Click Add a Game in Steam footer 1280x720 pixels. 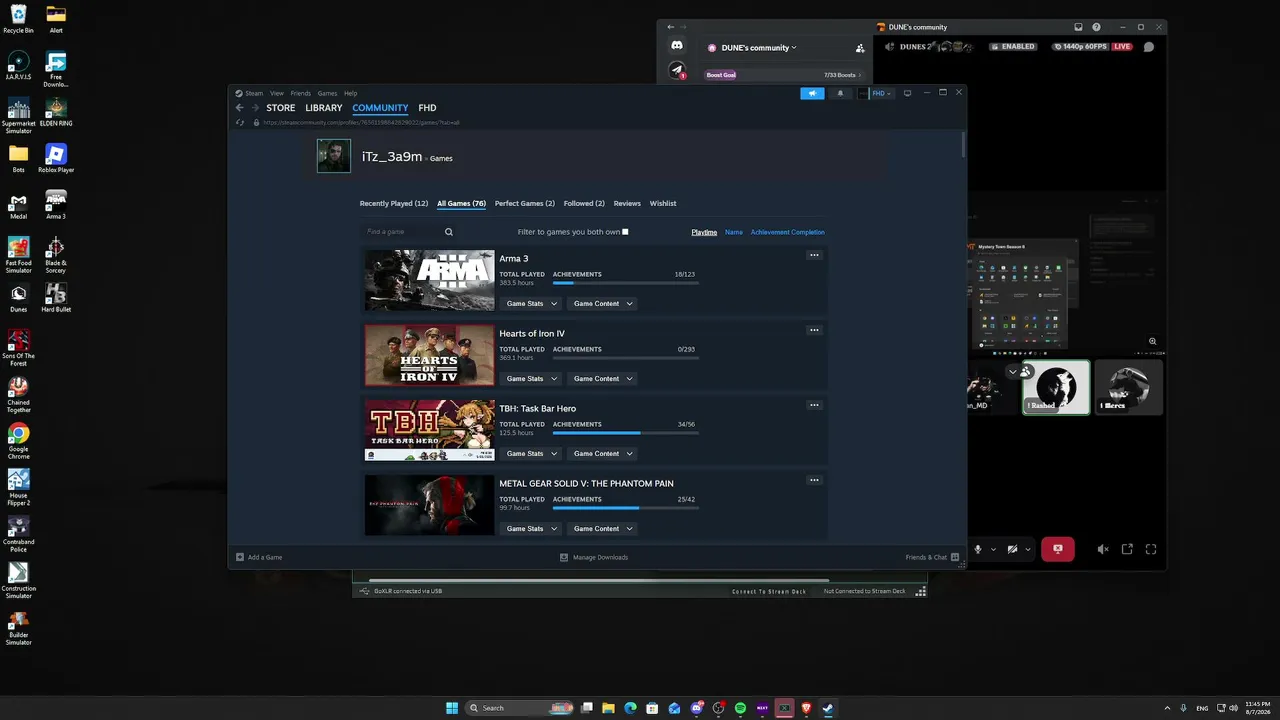click(259, 557)
